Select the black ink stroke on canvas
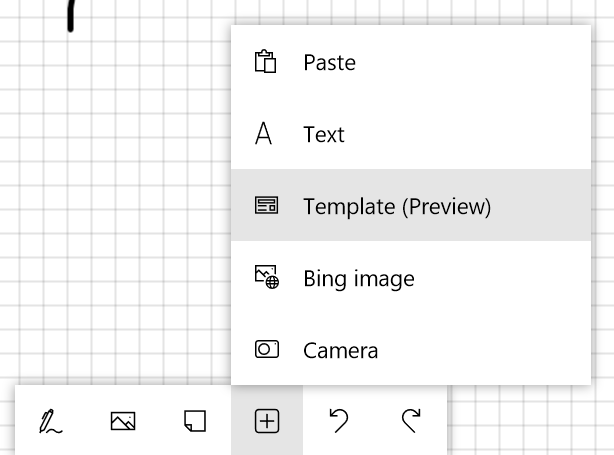Image resolution: width=614 pixels, height=455 pixels. pyautogui.click(x=71, y=14)
